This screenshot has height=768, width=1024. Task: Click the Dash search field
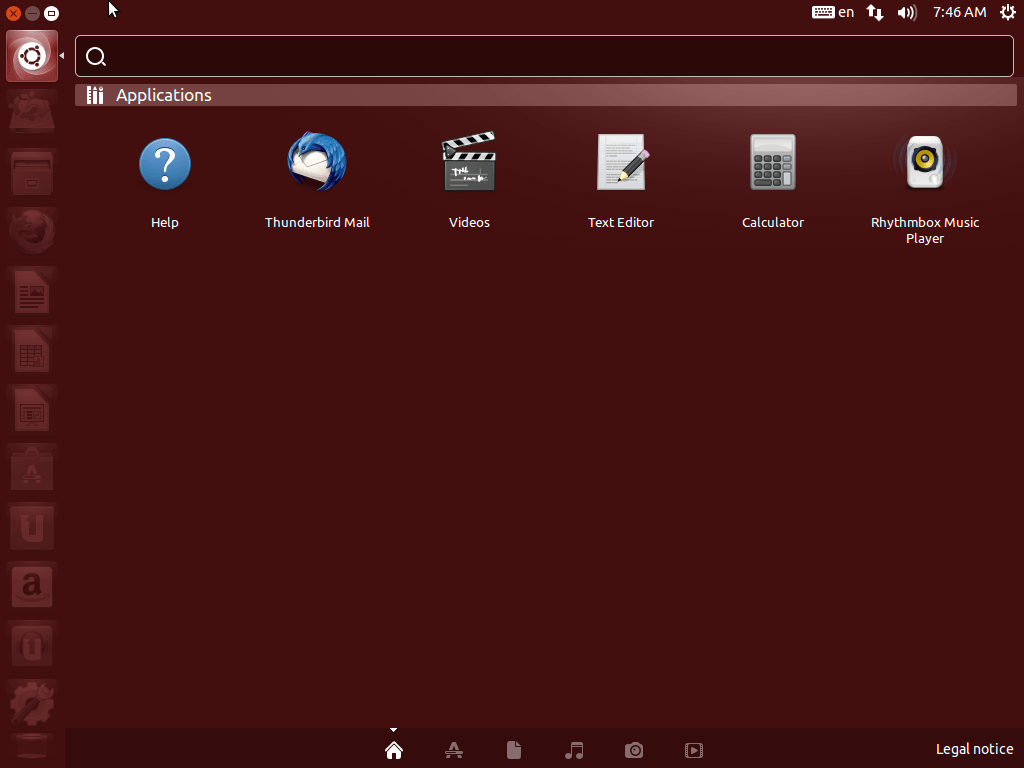(x=545, y=56)
